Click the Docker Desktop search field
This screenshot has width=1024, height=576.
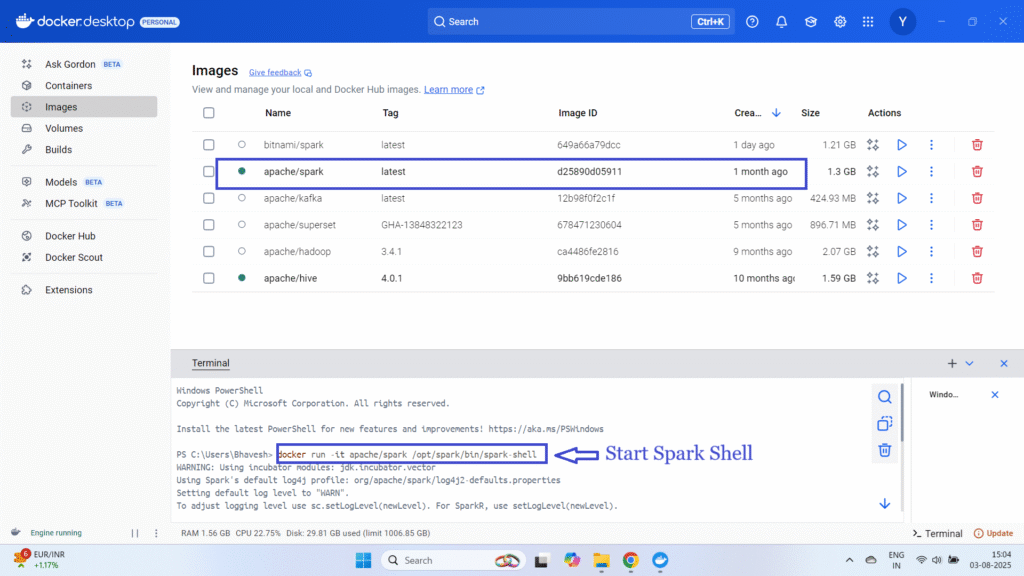point(581,22)
